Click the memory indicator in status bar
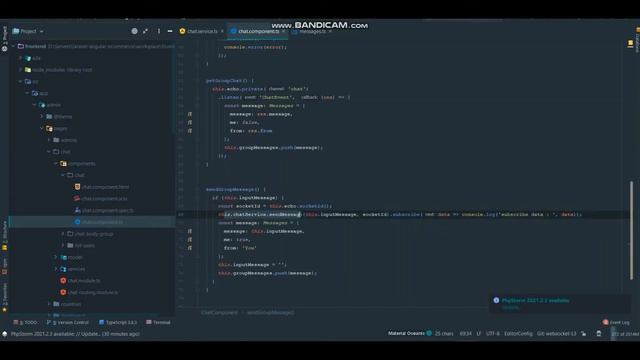 624,334
